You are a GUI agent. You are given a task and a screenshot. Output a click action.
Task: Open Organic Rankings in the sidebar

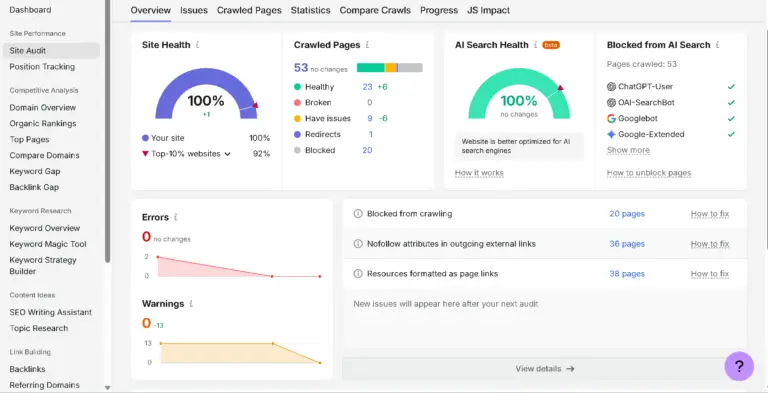pyautogui.click(x=43, y=123)
